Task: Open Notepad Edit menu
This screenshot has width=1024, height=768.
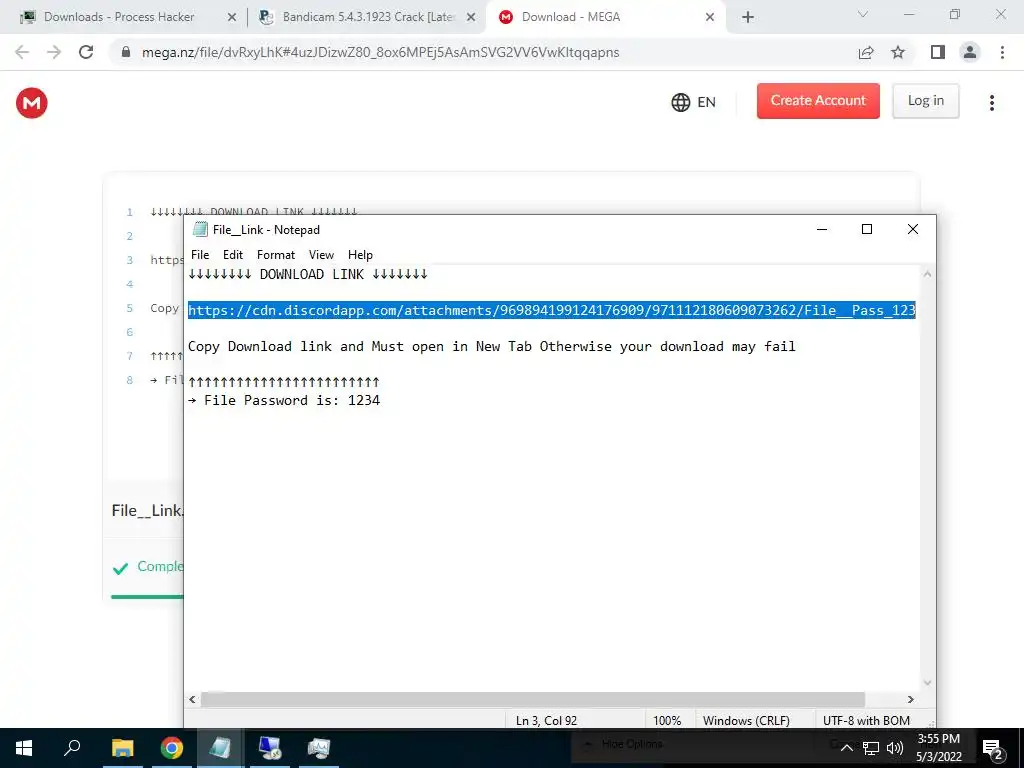Action: tap(232, 255)
